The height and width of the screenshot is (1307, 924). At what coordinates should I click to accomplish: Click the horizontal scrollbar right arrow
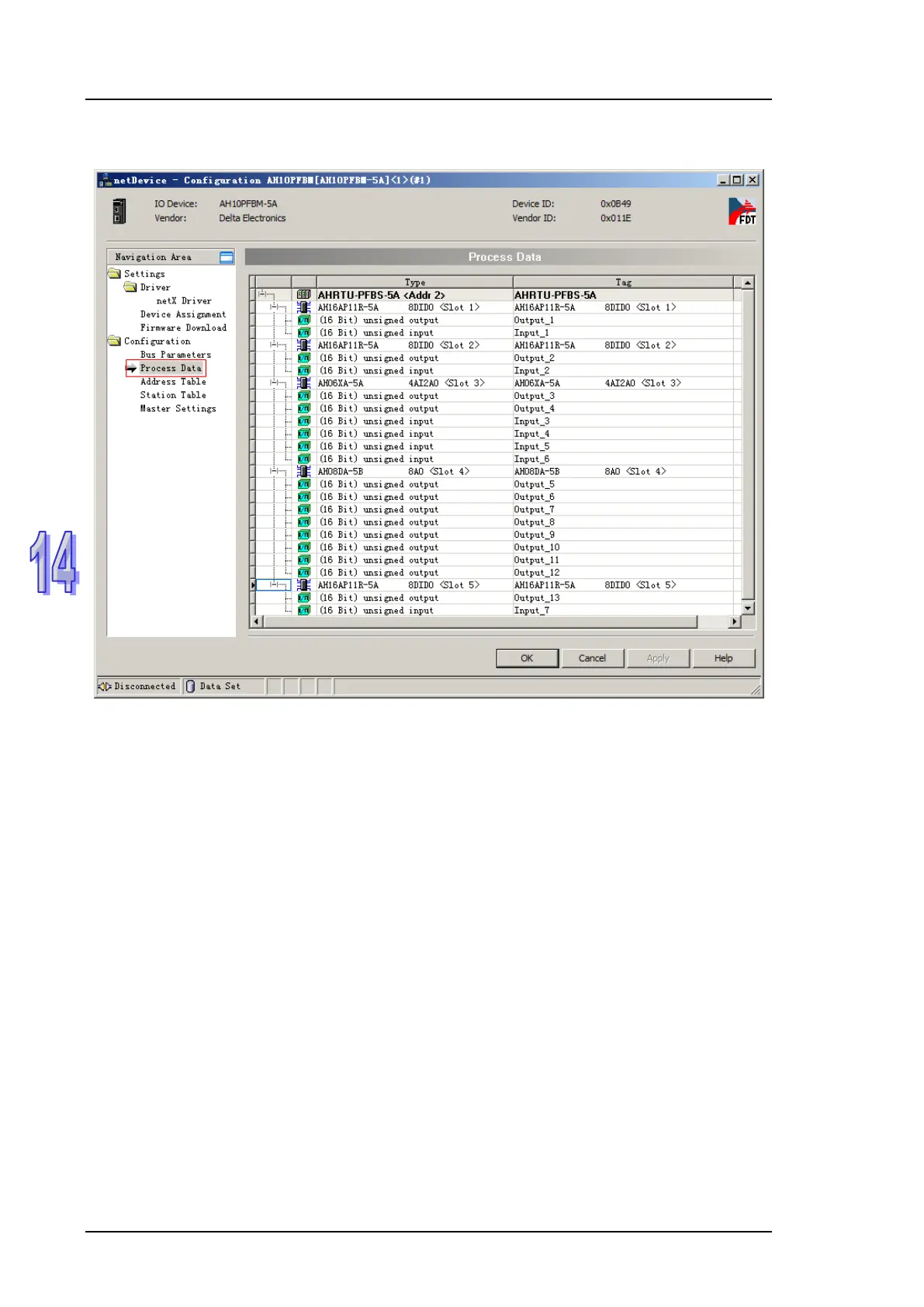pos(735,622)
